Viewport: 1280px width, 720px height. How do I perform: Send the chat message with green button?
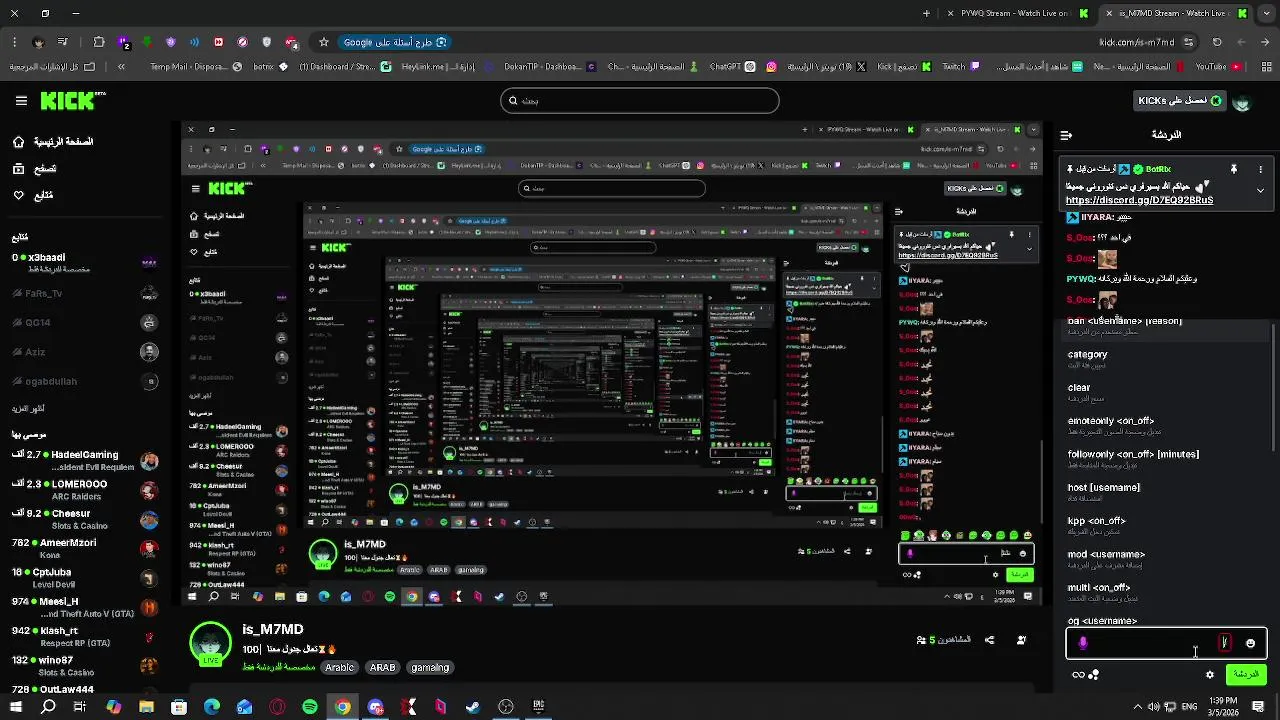(1246, 675)
